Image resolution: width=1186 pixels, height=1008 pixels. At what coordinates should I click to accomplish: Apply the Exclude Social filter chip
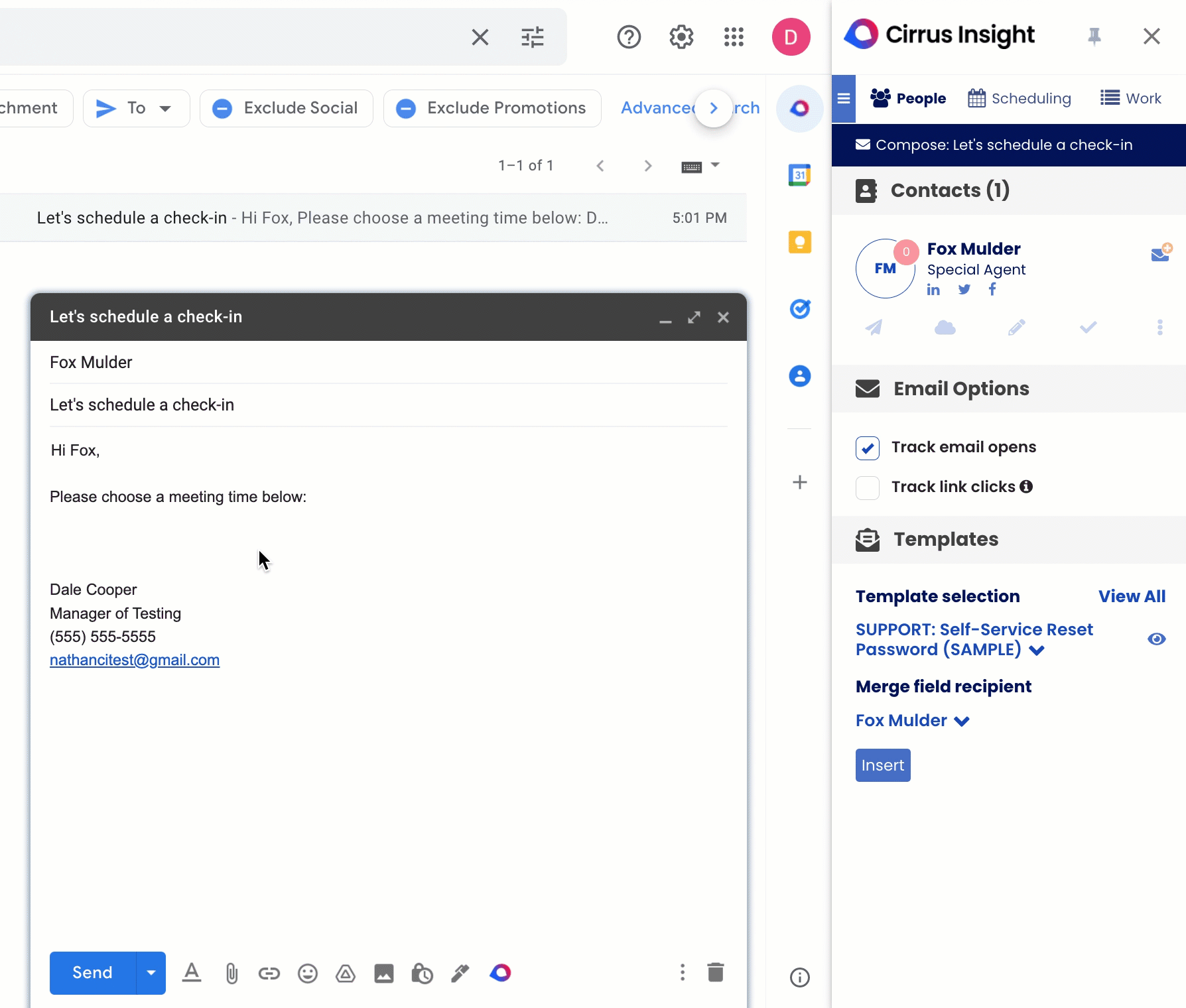(x=286, y=108)
